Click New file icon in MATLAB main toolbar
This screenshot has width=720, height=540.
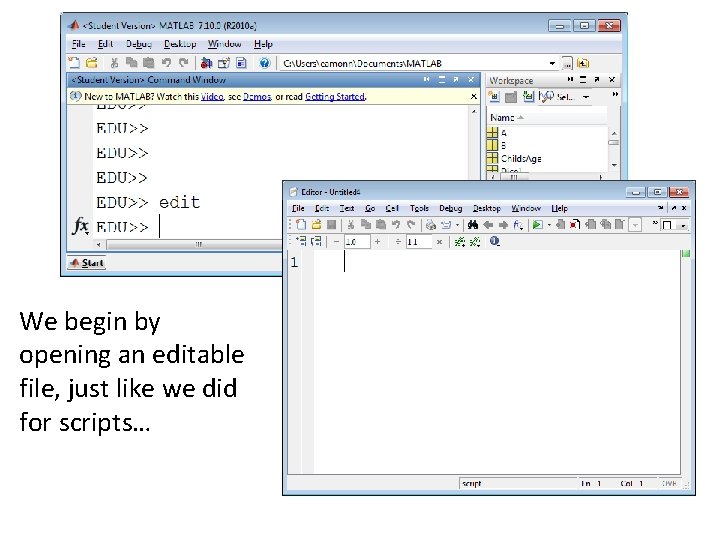[x=73, y=63]
